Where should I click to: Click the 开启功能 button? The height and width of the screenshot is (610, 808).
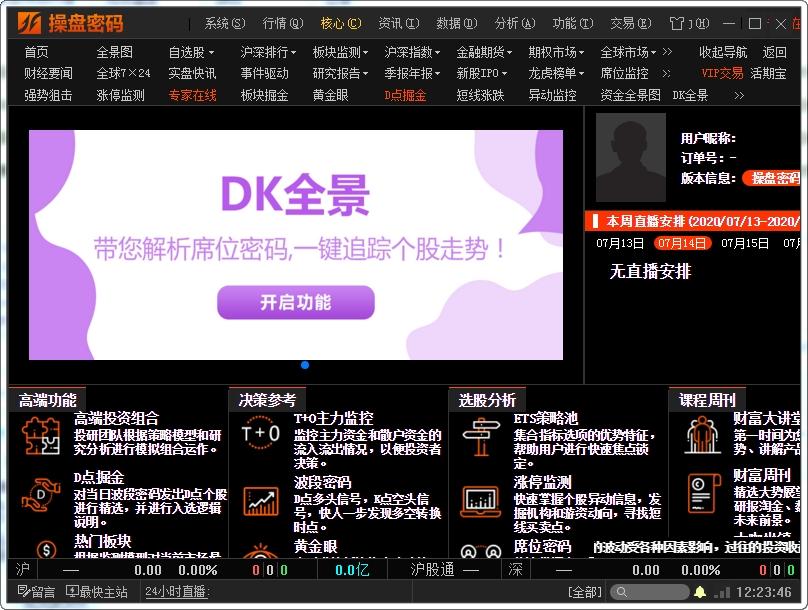coord(296,302)
